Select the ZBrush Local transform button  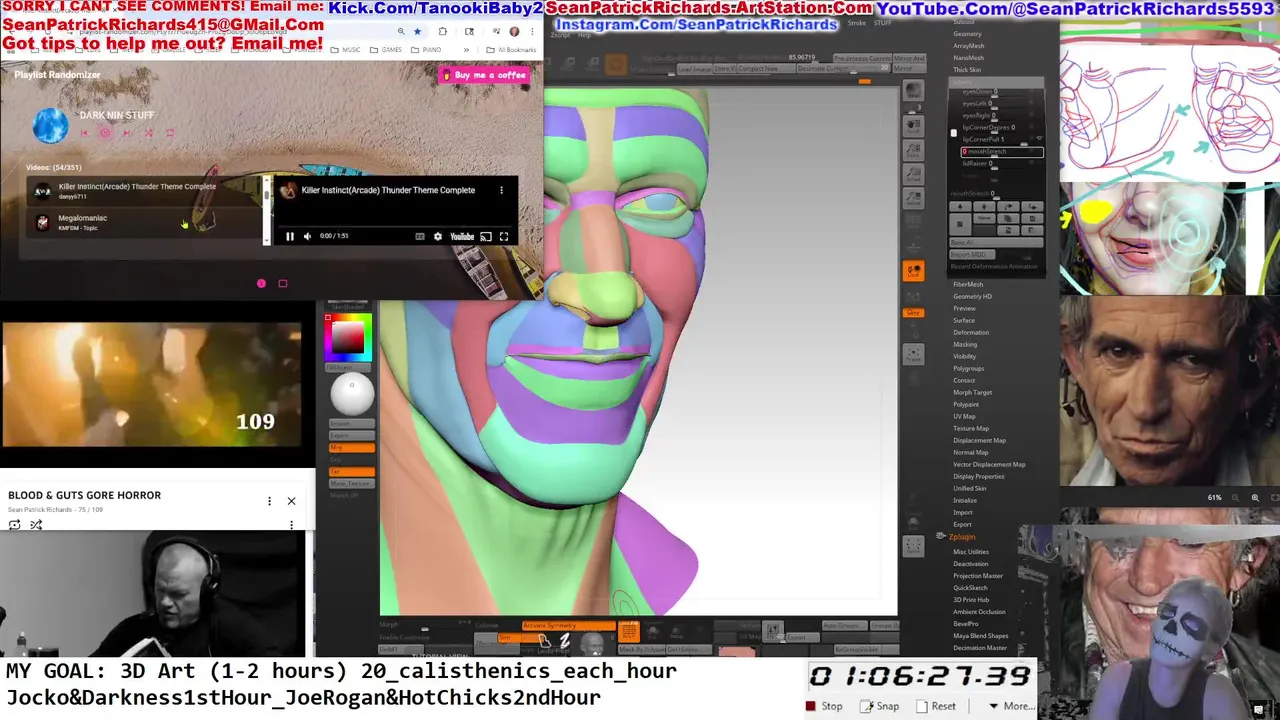913,271
